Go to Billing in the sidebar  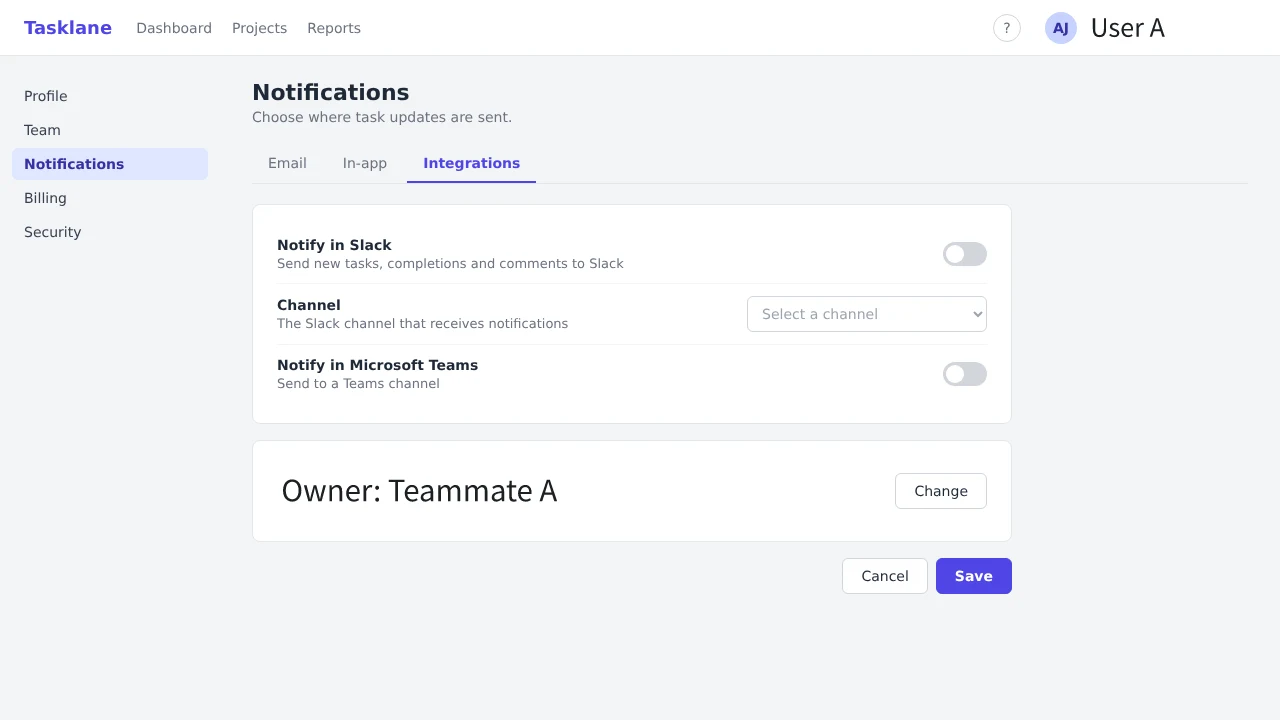pyautogui.click(x=110, y=198)
